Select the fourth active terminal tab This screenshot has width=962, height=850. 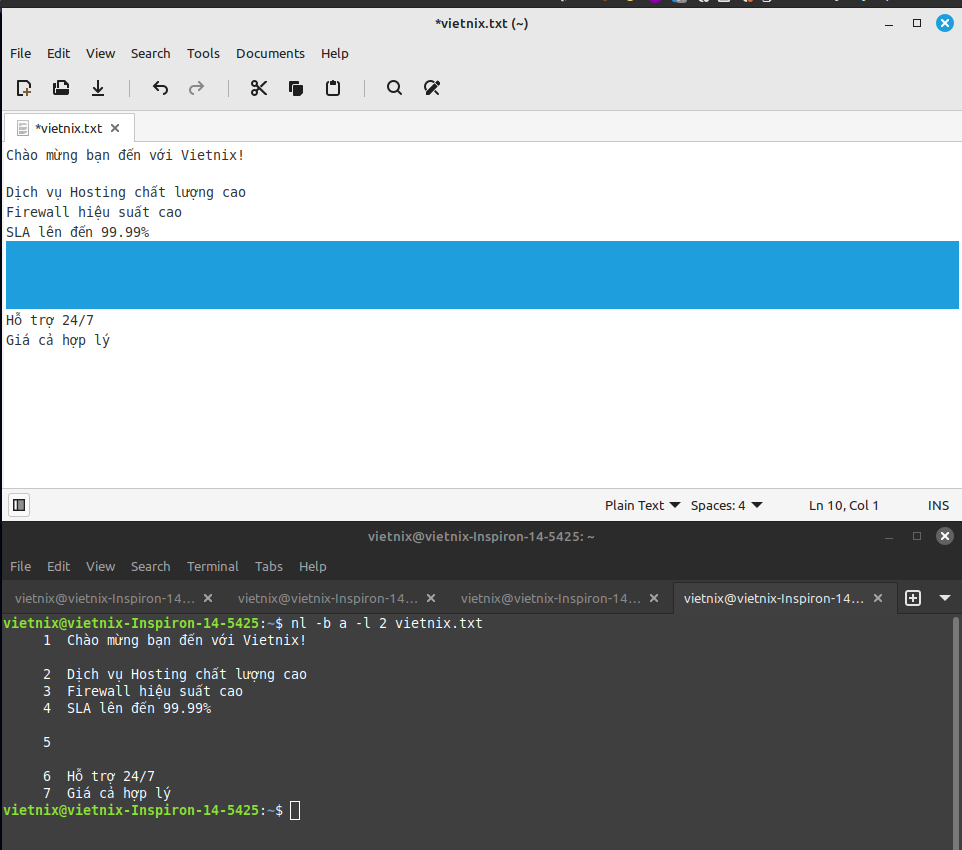pos(774,598)
